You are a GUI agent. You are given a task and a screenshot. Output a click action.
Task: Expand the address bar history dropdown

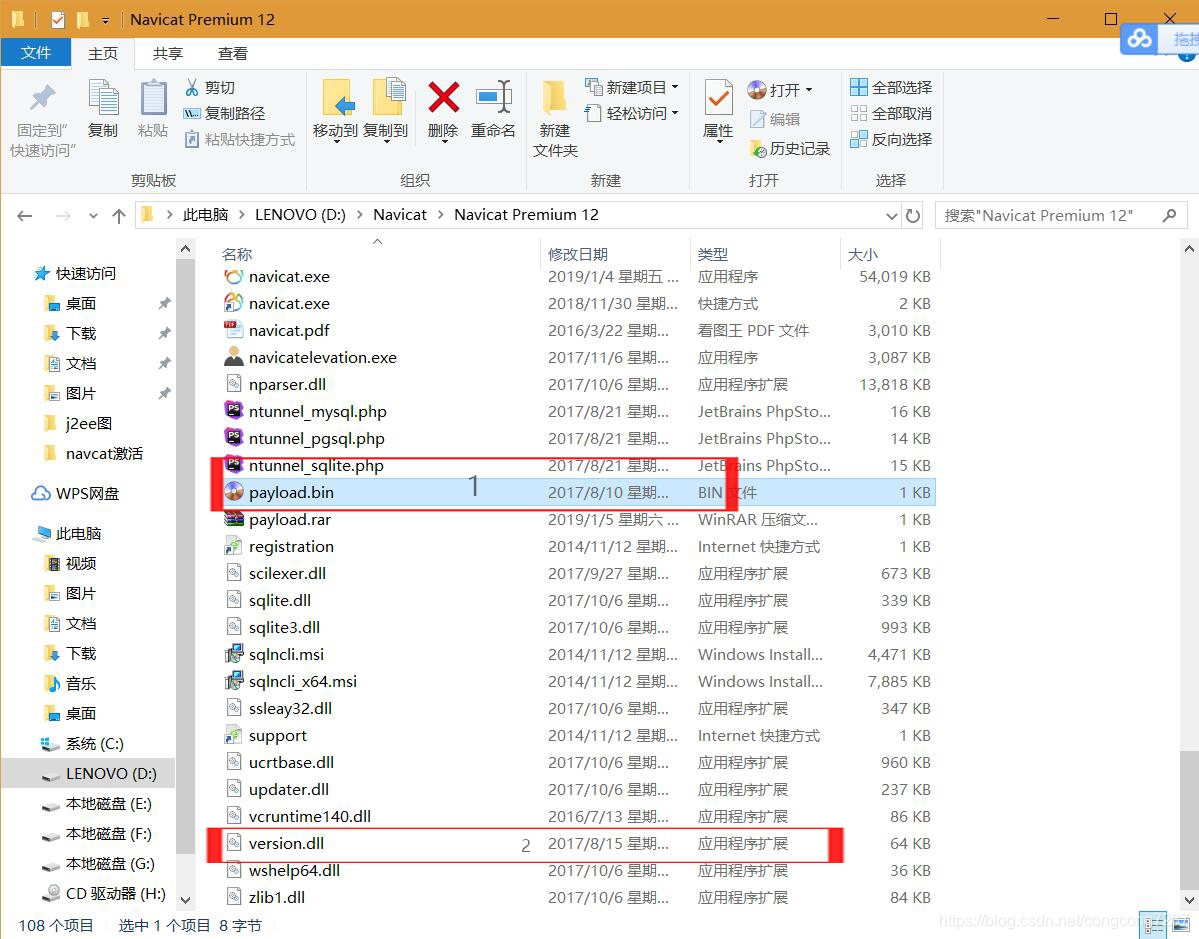point(892,216)
